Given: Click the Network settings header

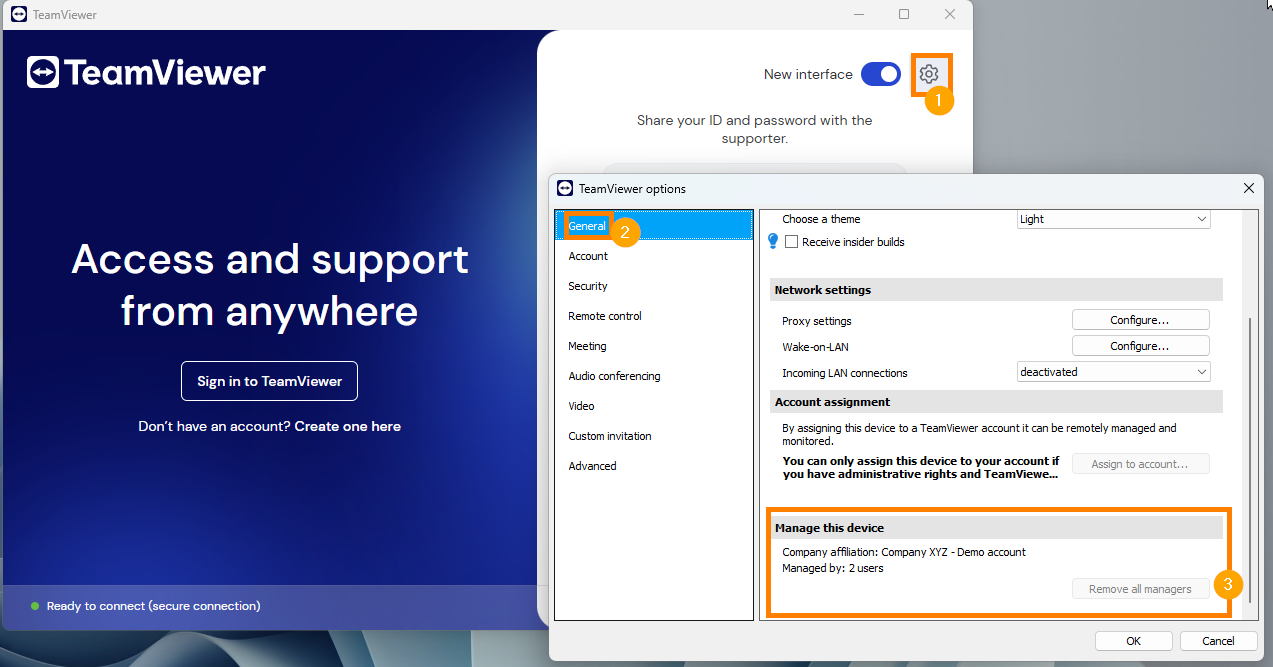Looking at the screenshot, I should point(997,290).
